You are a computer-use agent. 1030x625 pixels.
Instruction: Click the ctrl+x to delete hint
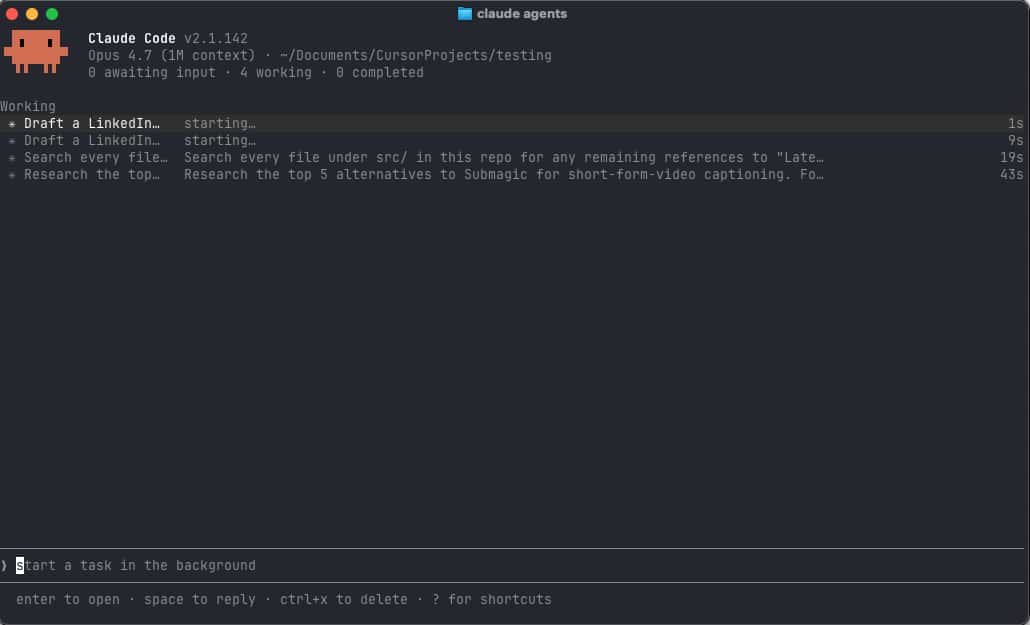tap(344, 599)
